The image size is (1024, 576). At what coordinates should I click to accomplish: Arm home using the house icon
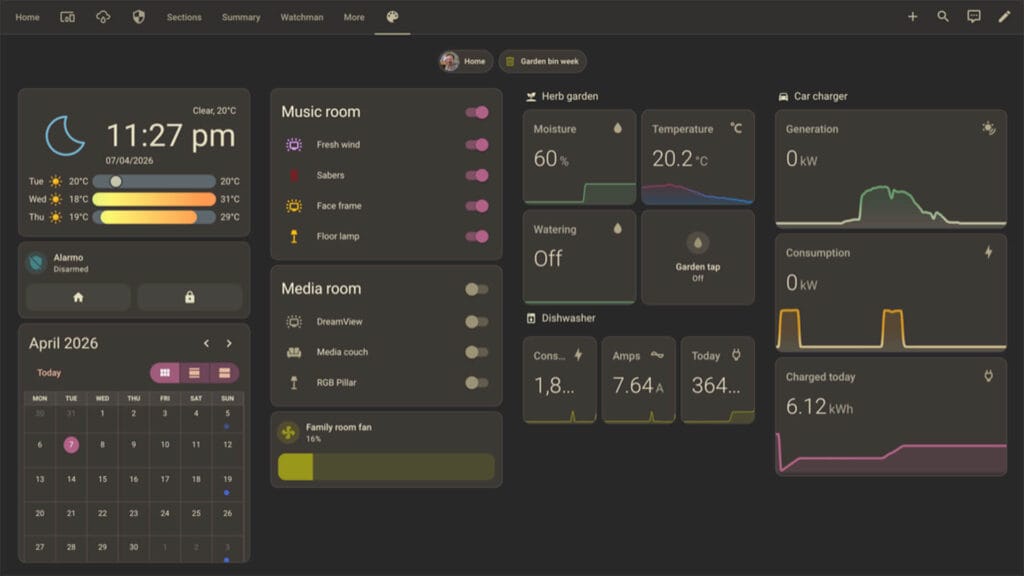click(x=78, y=297)
